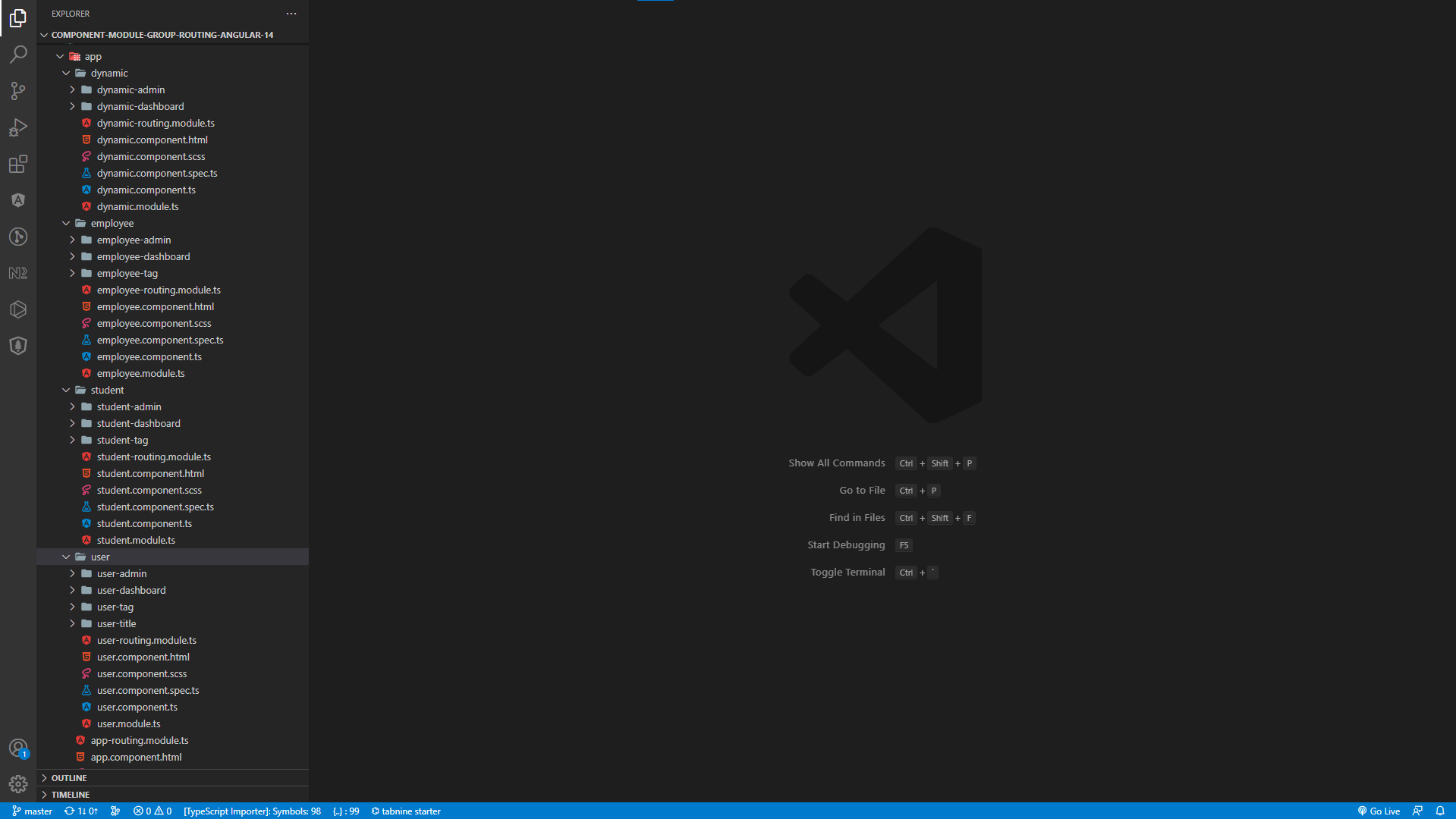
Task: Open the security shield icon in activity bar
Action: (x=18, y=345)
